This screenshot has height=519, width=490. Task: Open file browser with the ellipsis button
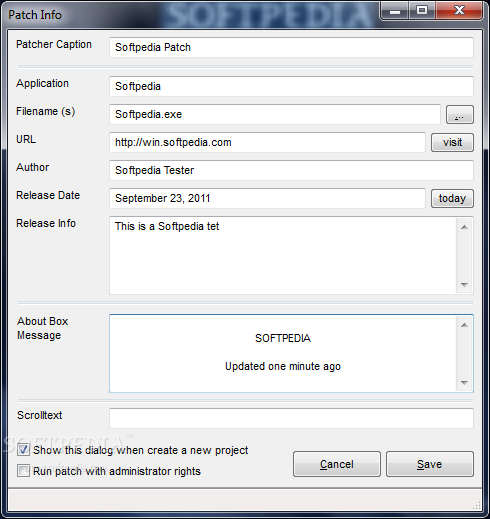tap(460, 115)
